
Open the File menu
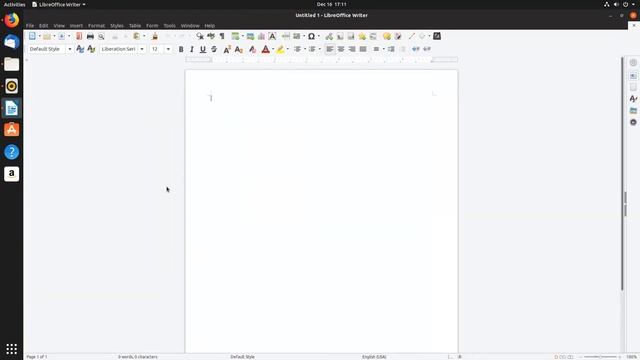30,26
